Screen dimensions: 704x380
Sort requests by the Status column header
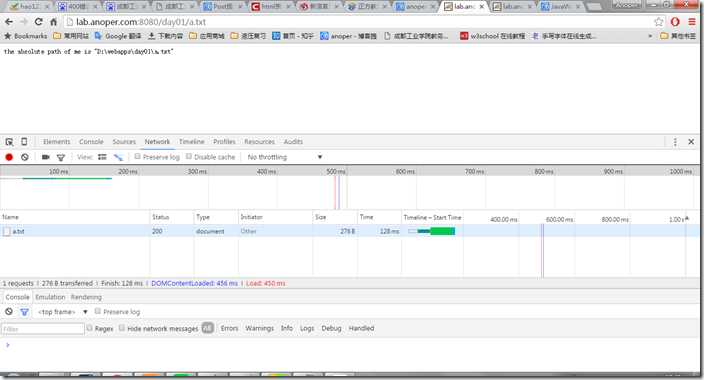[x=172, y=217]
